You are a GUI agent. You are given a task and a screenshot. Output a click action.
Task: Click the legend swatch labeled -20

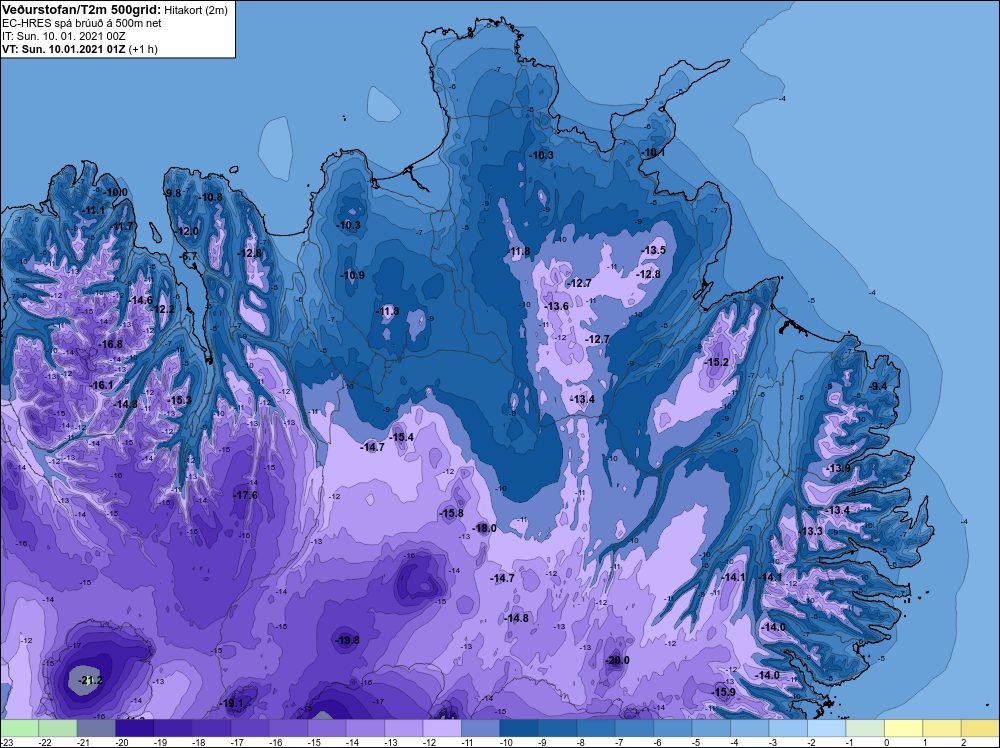(x=135, y=728)
